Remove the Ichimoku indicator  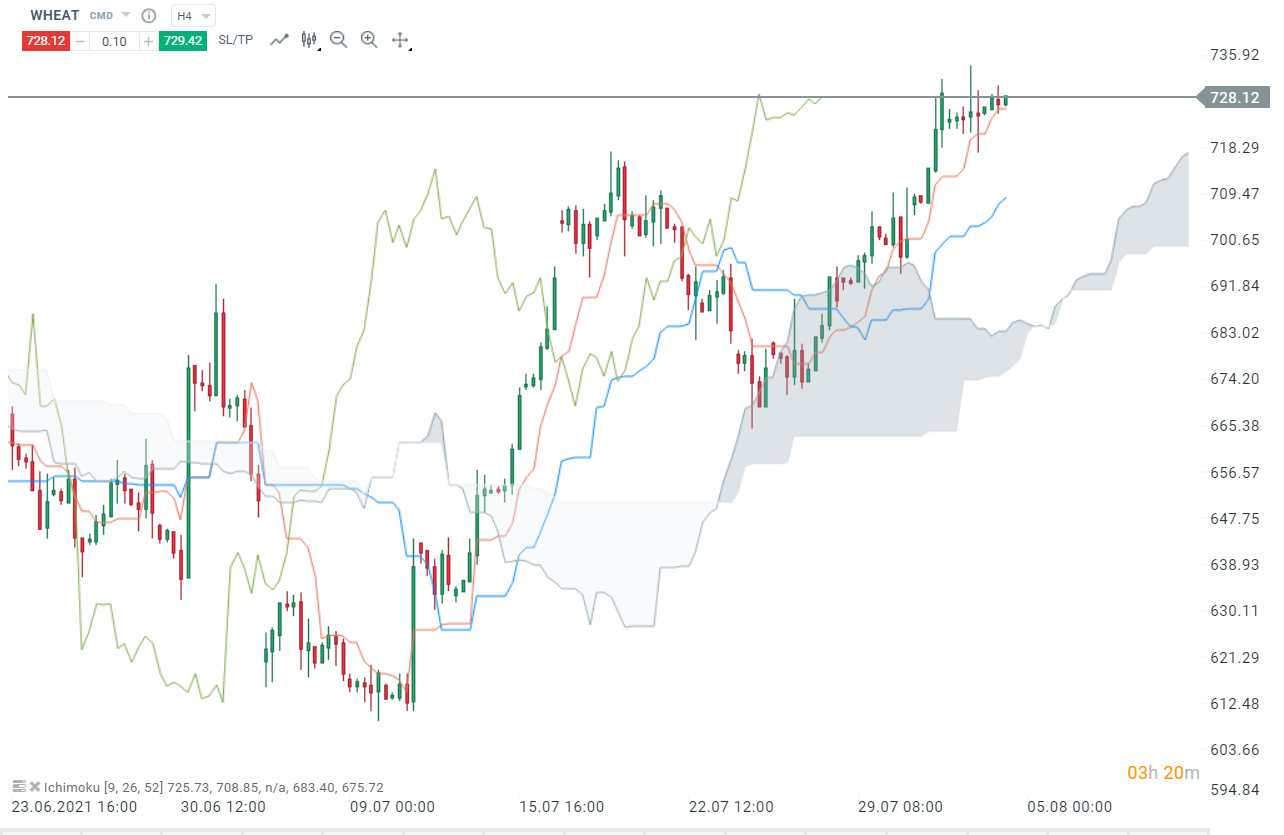[x=35, y=787]
